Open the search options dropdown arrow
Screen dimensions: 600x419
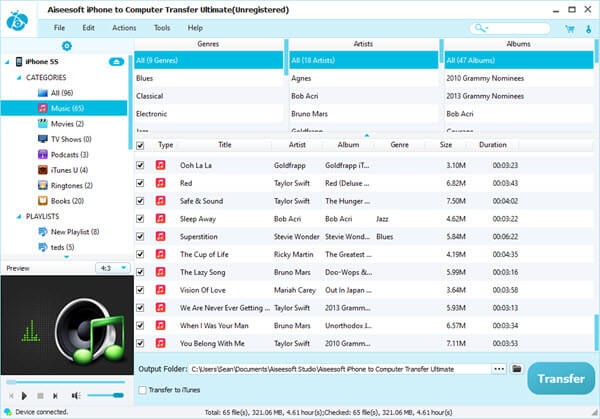pos(487,28)
